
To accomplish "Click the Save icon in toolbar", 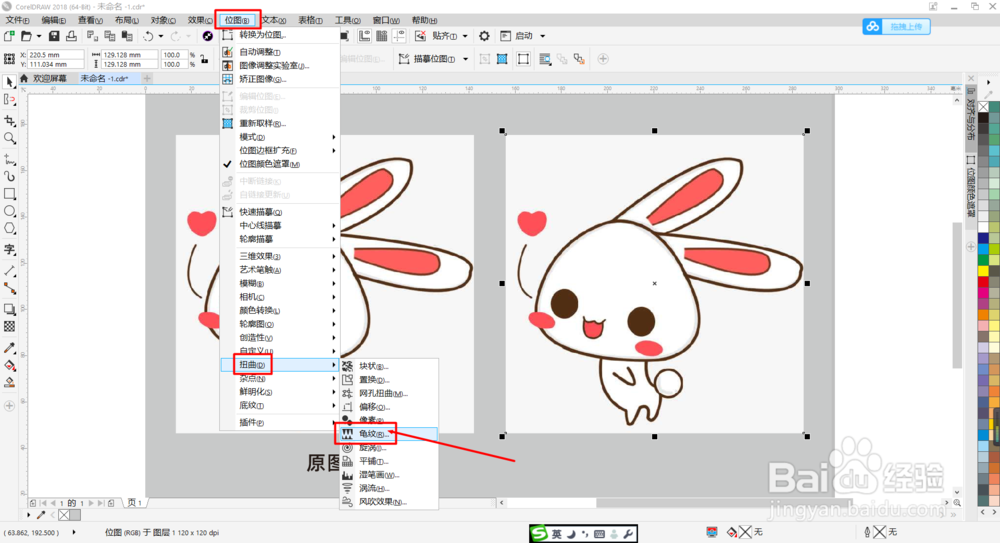I will tap(54, 36).
